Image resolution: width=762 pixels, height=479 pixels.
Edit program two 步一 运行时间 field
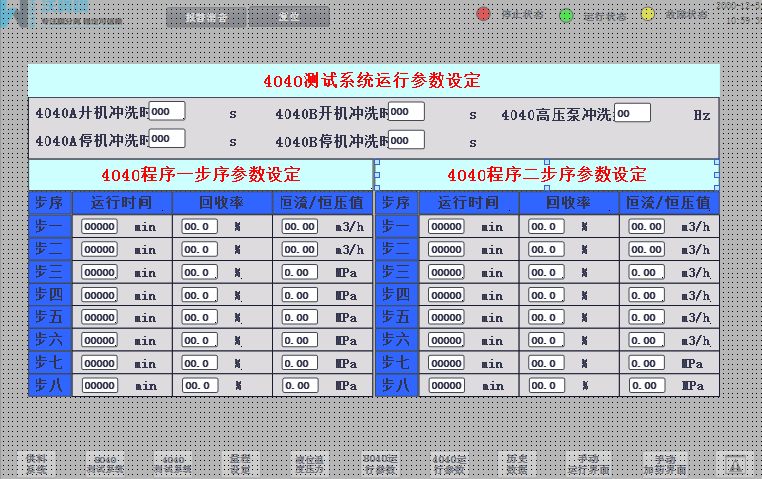[x=446, y=226]
